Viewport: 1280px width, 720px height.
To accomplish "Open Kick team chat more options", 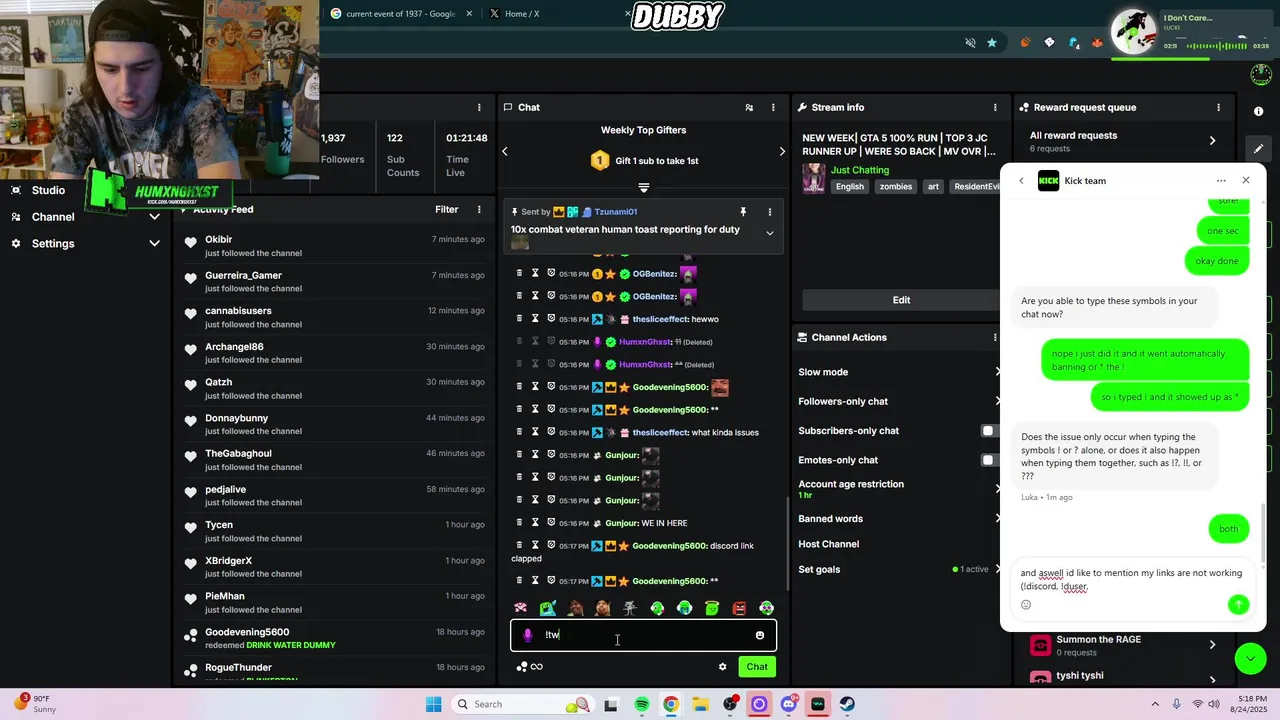I will (1221, 181).
